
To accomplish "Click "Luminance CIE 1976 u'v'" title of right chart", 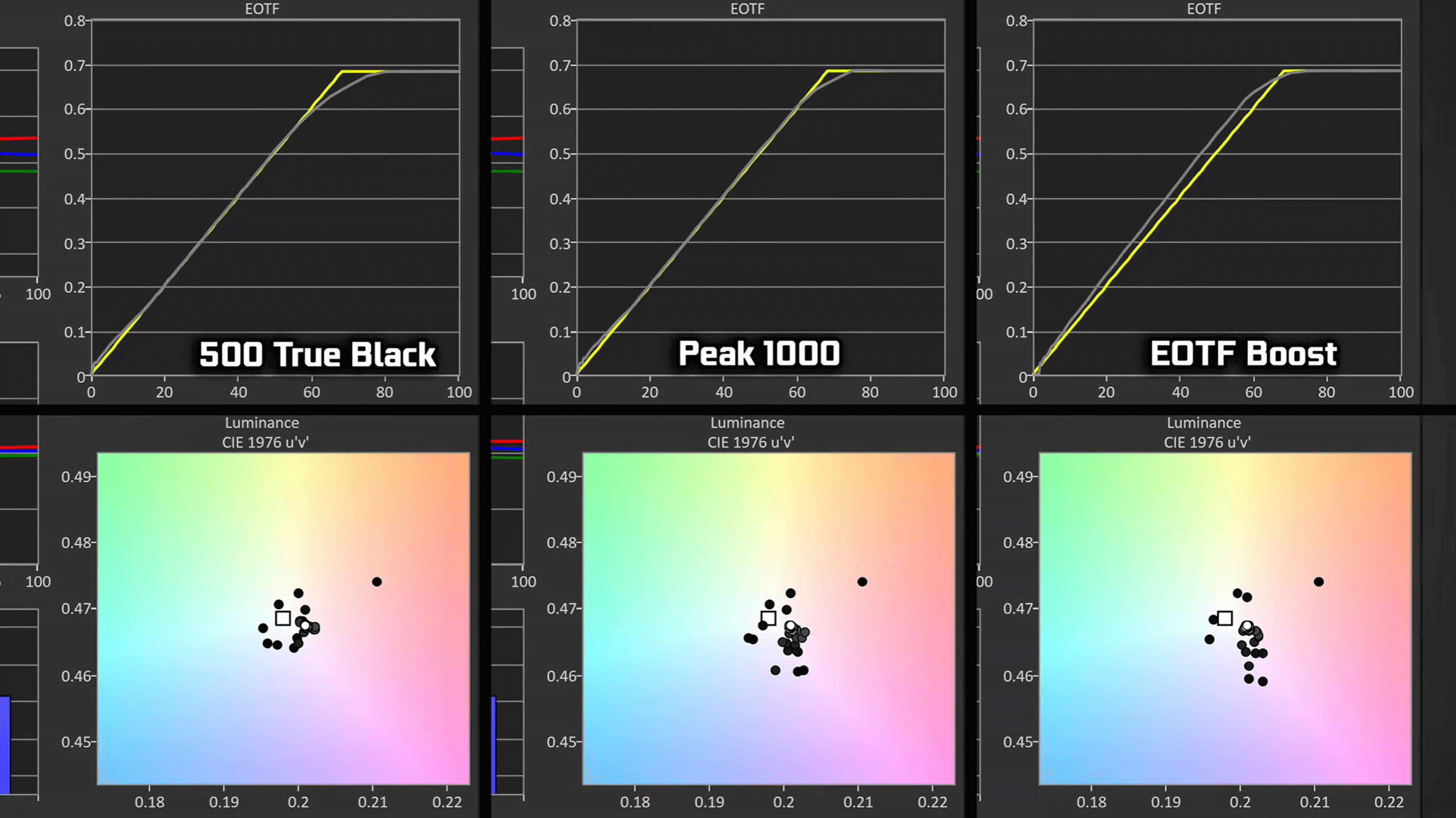I will [1205, 432].
